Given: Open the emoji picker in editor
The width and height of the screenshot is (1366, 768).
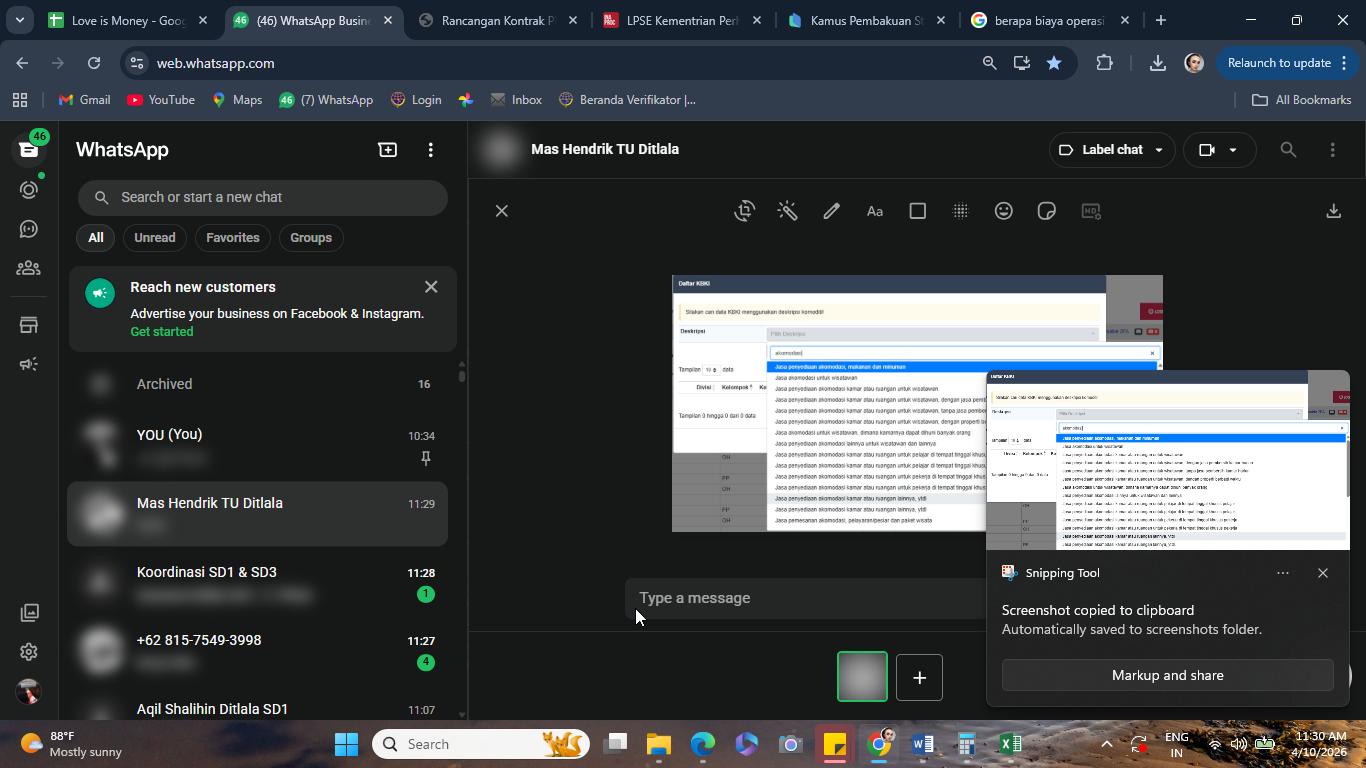Looking at the screenshot, I should (x=1004, y=211).
